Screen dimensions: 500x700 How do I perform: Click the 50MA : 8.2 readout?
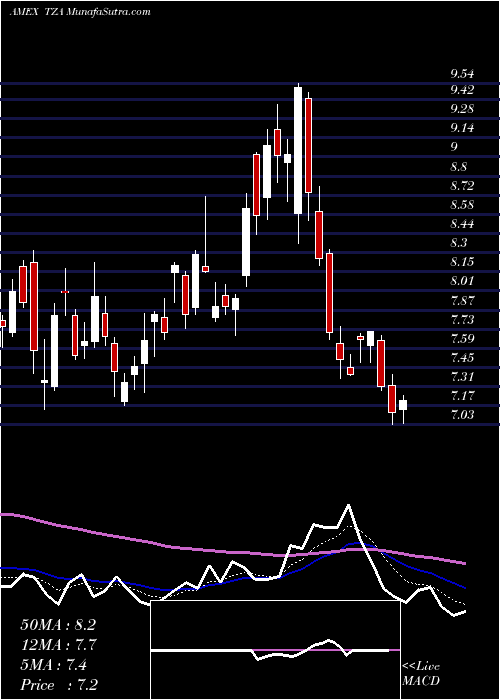[58, 625]
